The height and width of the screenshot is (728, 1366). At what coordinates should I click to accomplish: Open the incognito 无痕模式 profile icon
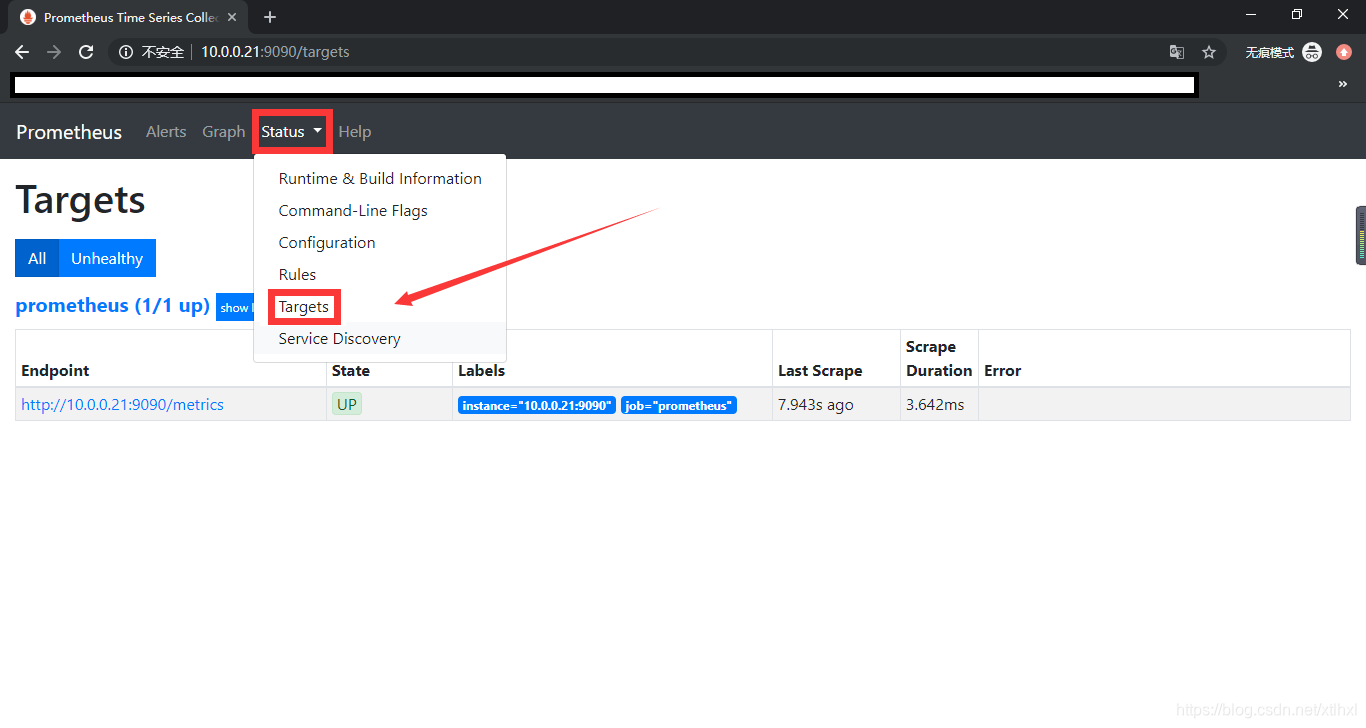tap(1312, 52)
